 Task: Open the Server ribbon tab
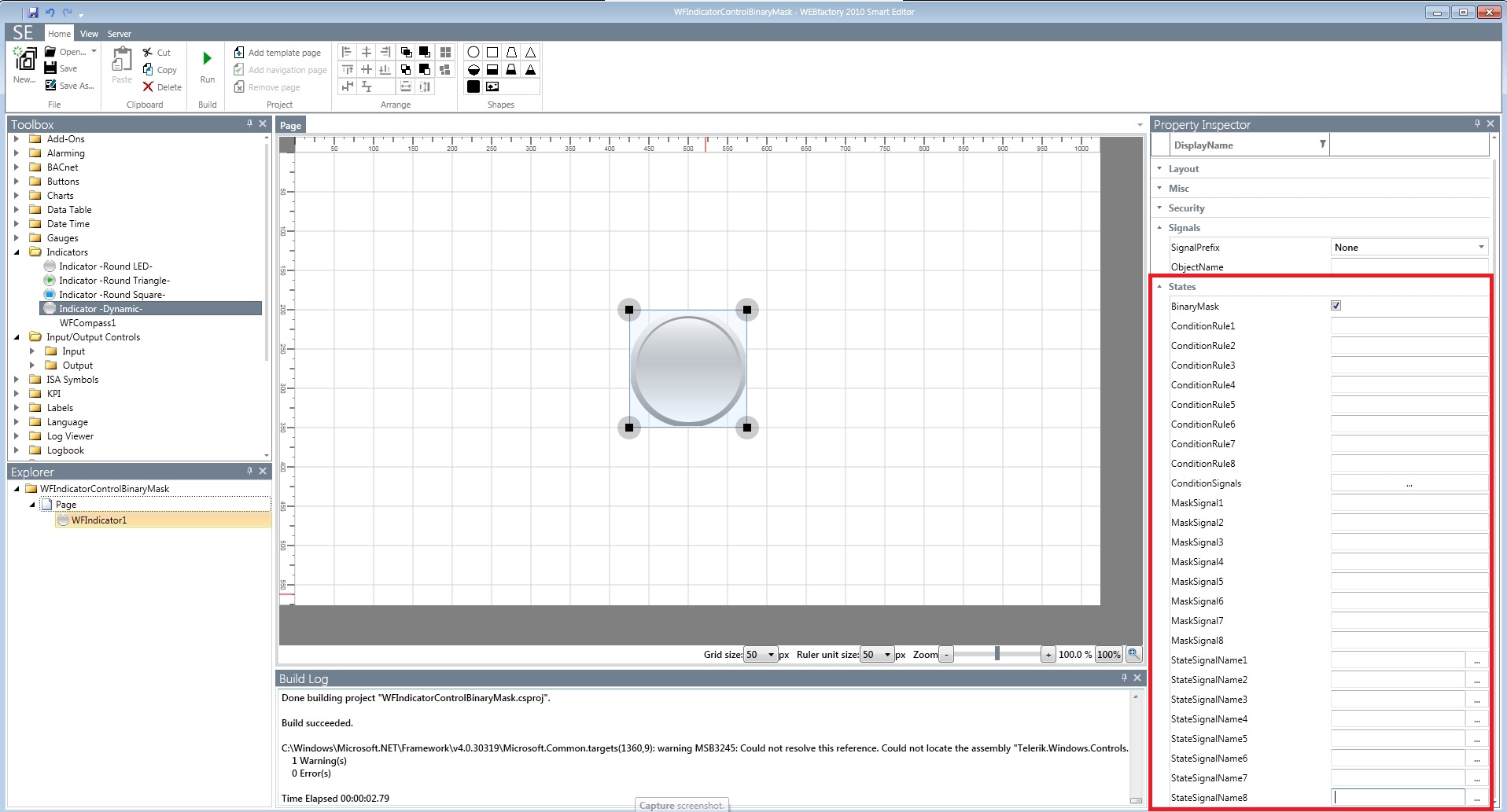pos(120,34)
